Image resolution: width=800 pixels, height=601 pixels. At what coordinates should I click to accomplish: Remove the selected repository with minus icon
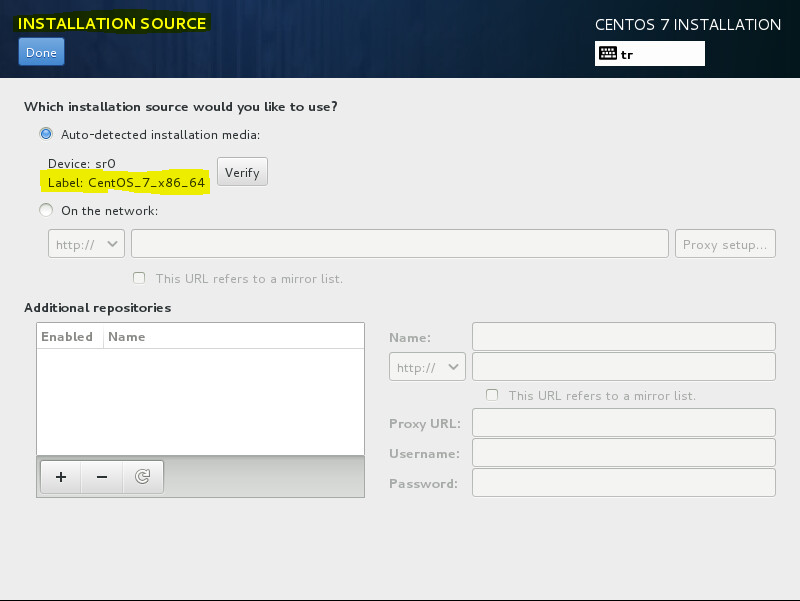point(102,477)
